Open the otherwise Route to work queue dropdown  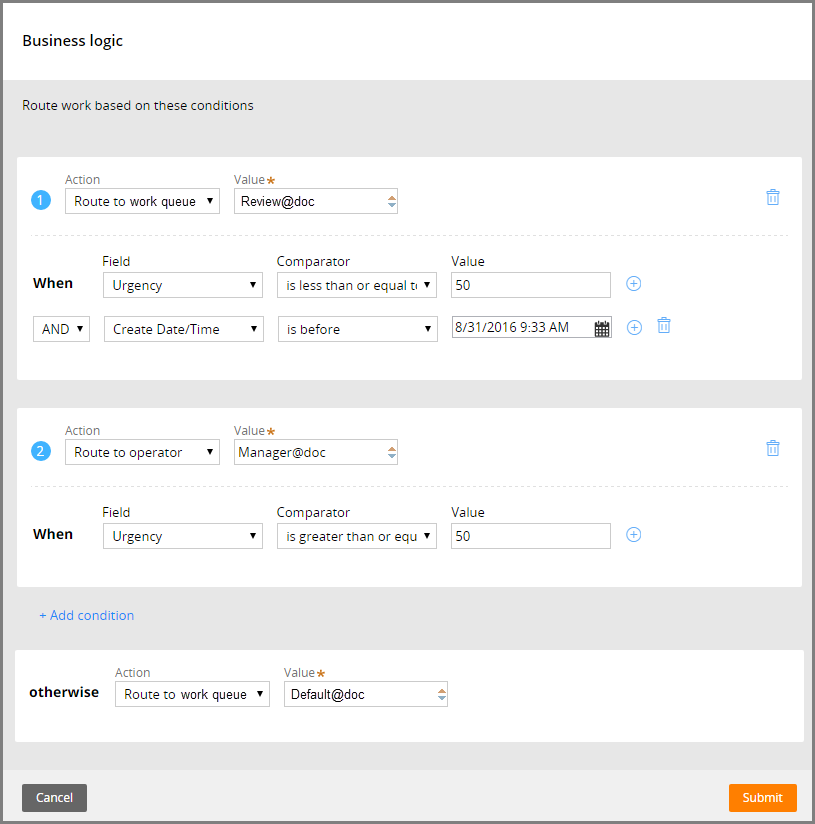coord(192,694)
